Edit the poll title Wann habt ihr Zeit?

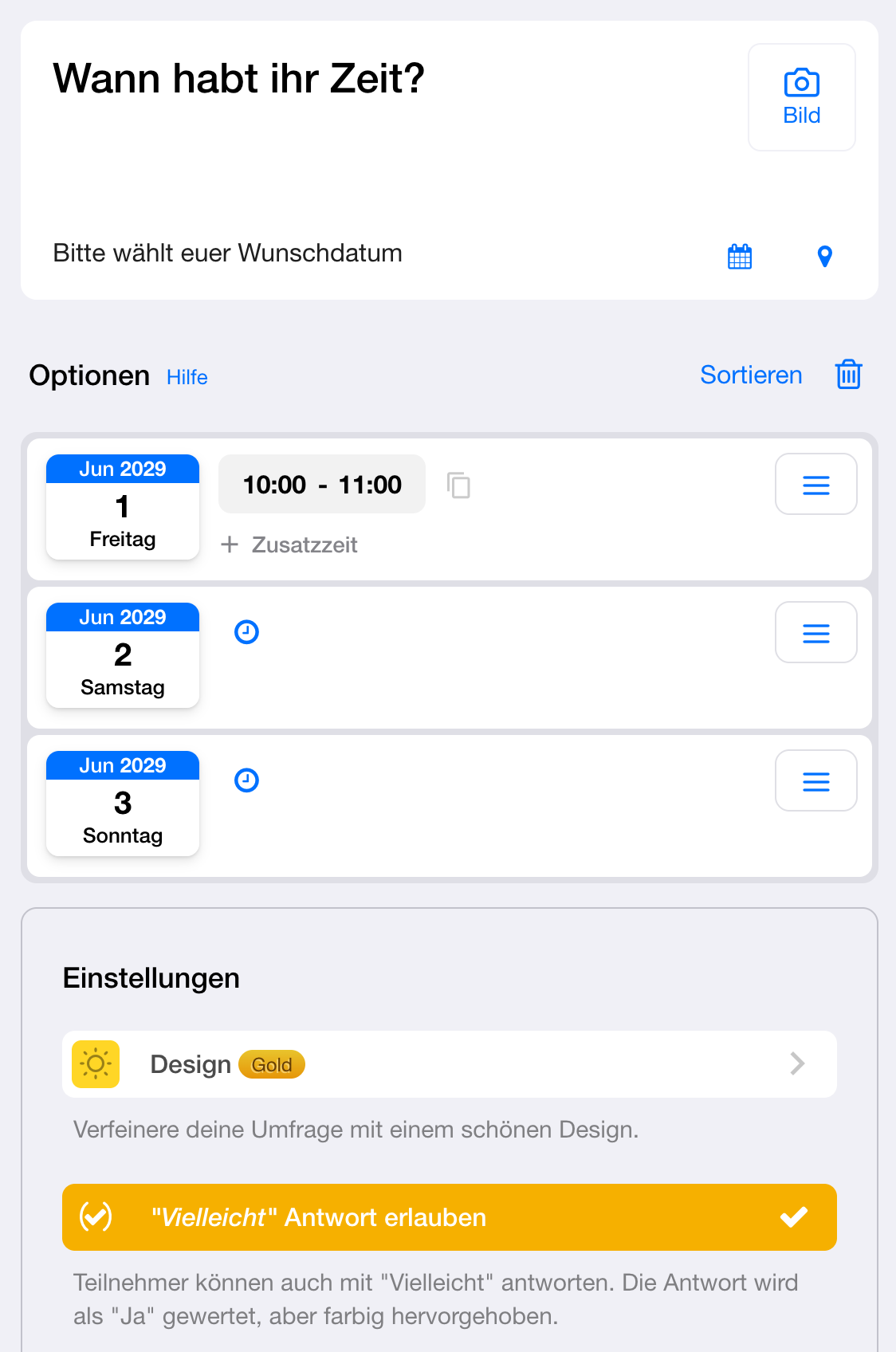(239, 79)
